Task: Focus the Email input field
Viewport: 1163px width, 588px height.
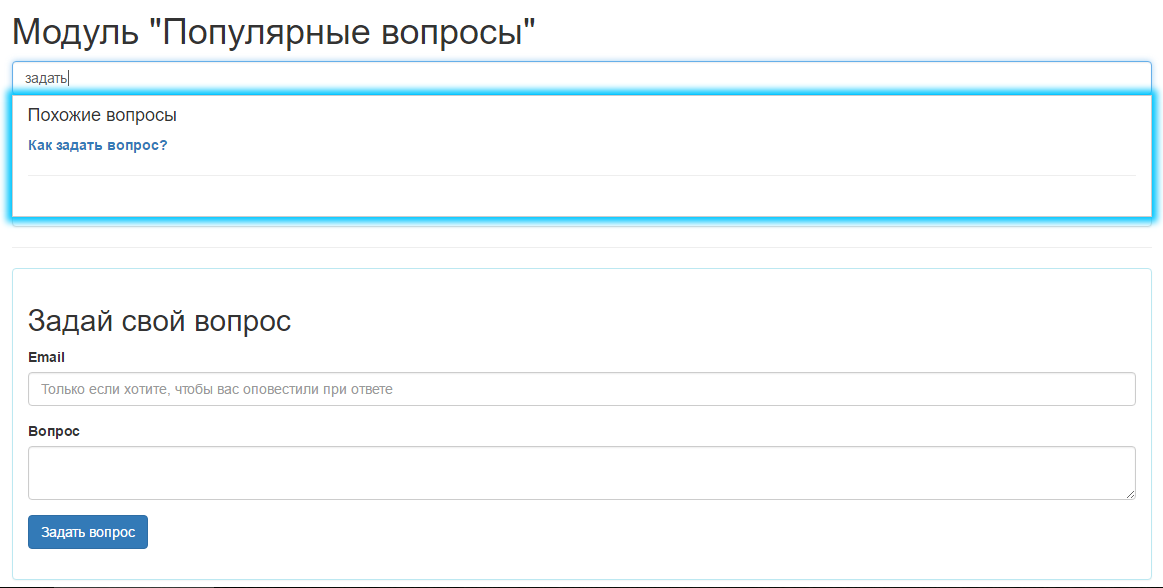Action: point(581,389)
